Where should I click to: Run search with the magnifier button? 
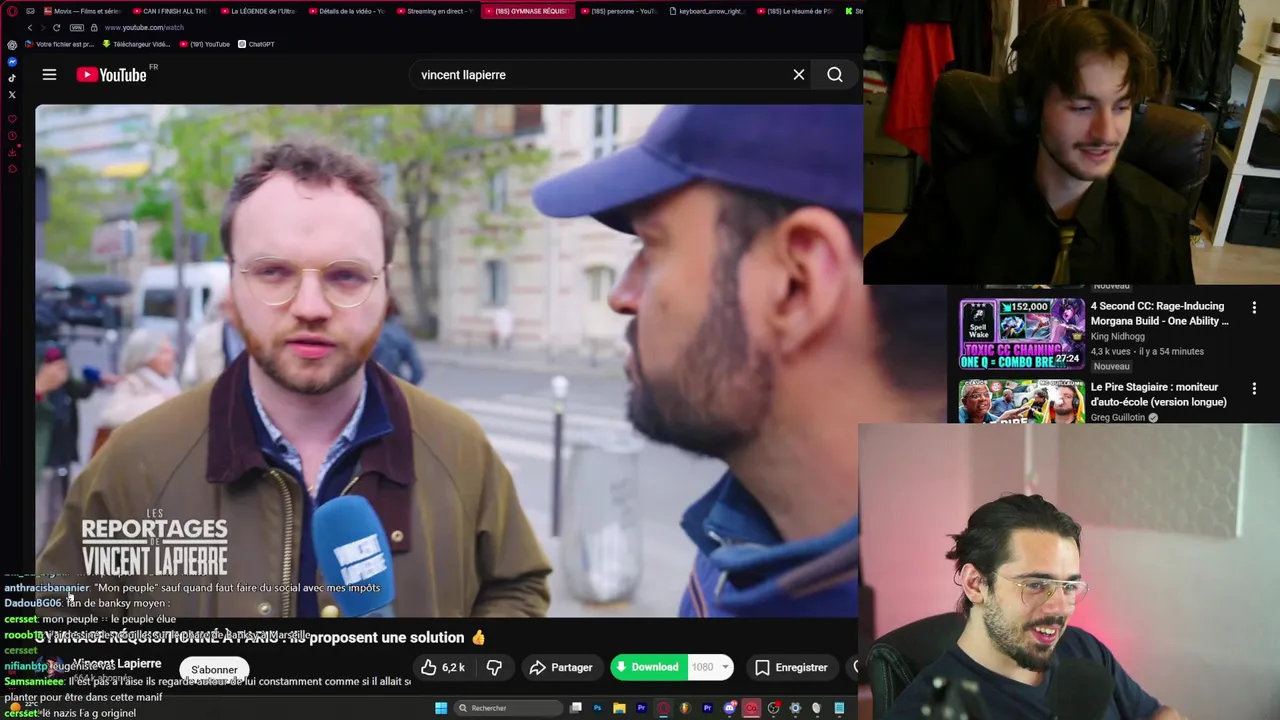(835, 75)
